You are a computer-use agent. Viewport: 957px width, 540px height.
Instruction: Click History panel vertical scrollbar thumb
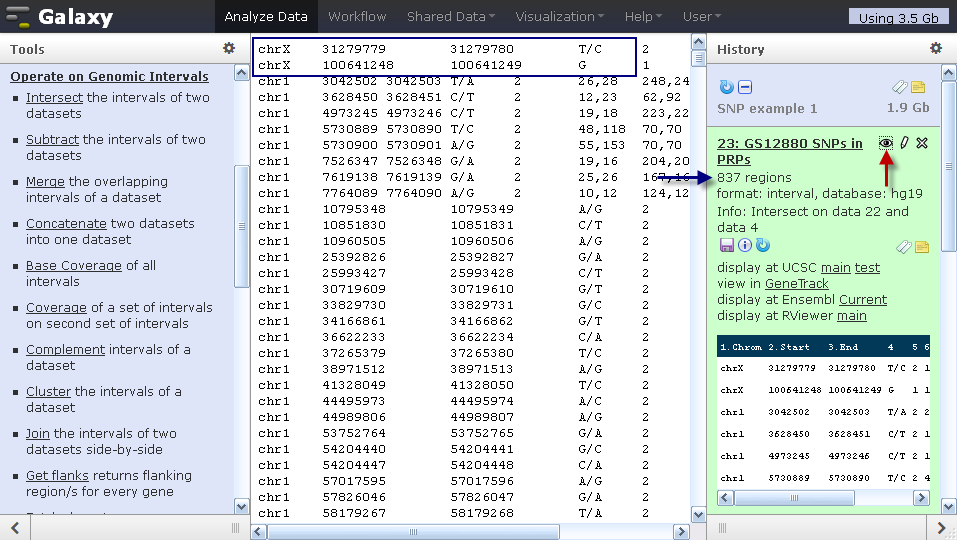tap(948, 166)
